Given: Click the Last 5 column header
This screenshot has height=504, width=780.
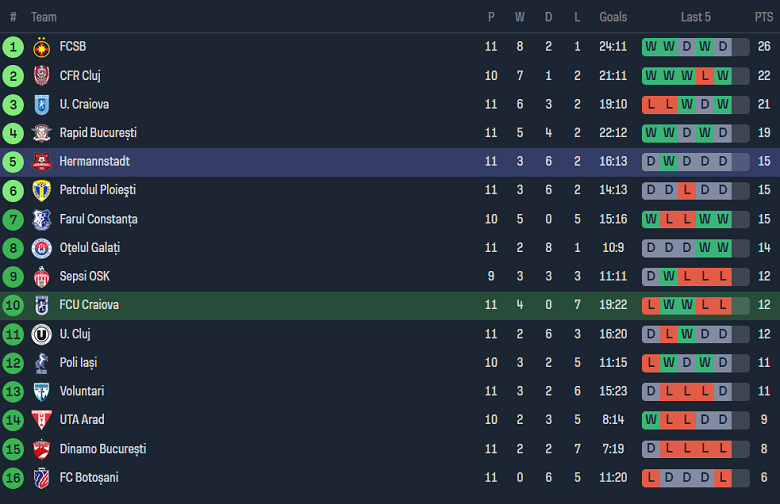Looking at the screenshot, I should (x=696, y=17).
